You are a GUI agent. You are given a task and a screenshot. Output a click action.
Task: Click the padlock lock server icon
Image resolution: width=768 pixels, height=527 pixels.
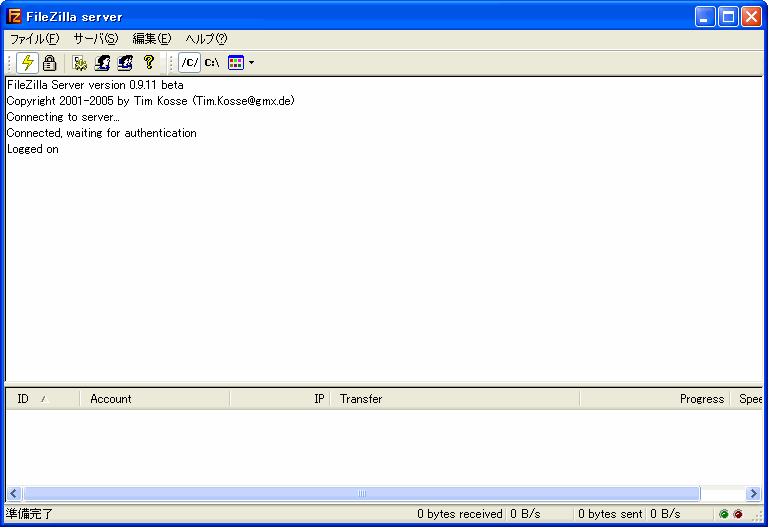coord(49,63)
